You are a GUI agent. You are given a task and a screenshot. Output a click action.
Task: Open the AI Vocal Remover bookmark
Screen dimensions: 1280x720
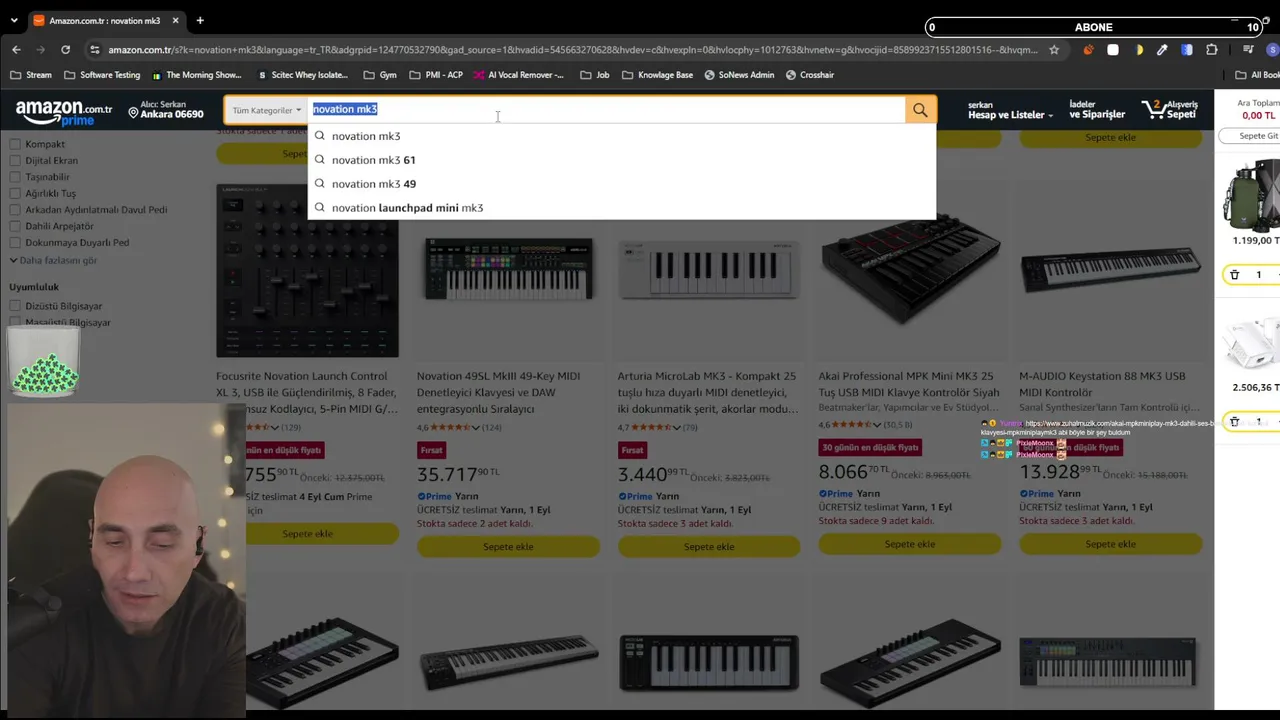(519, 75)
